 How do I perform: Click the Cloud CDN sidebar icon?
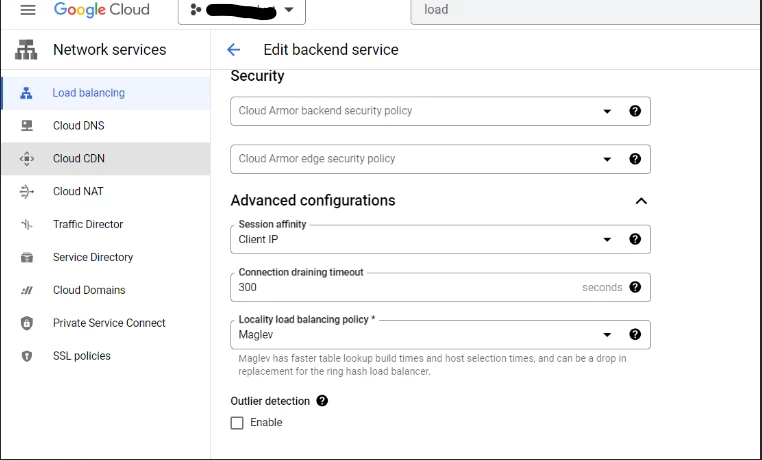27,159
